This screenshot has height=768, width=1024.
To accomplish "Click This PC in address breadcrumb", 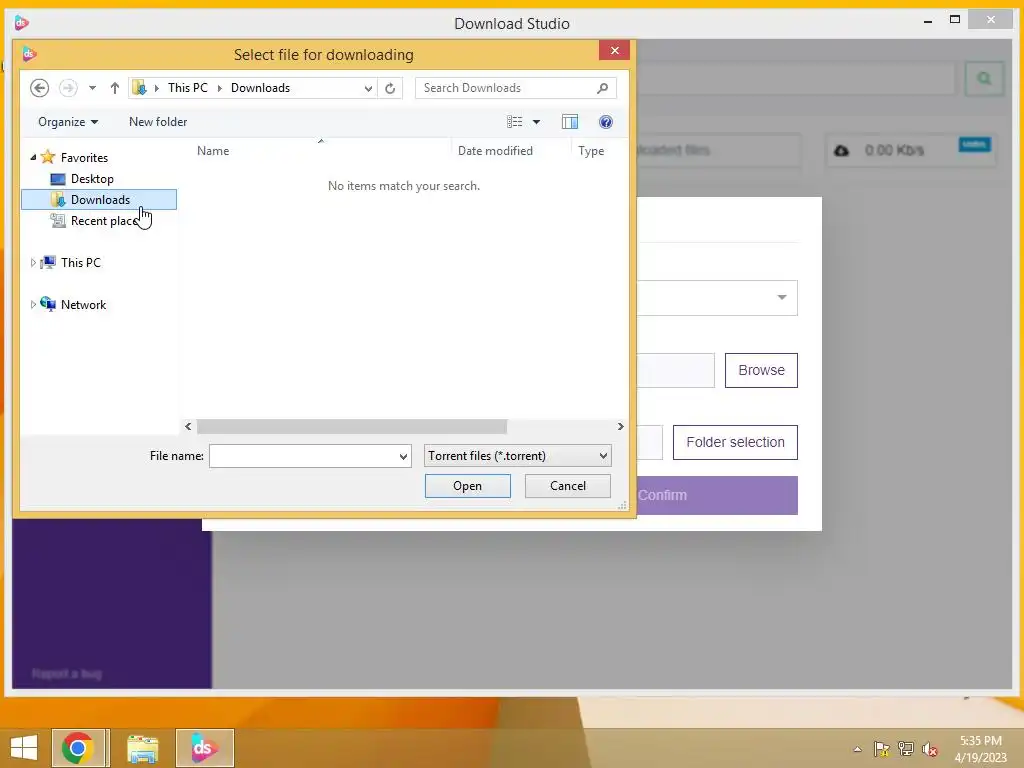I will [187, 88].
